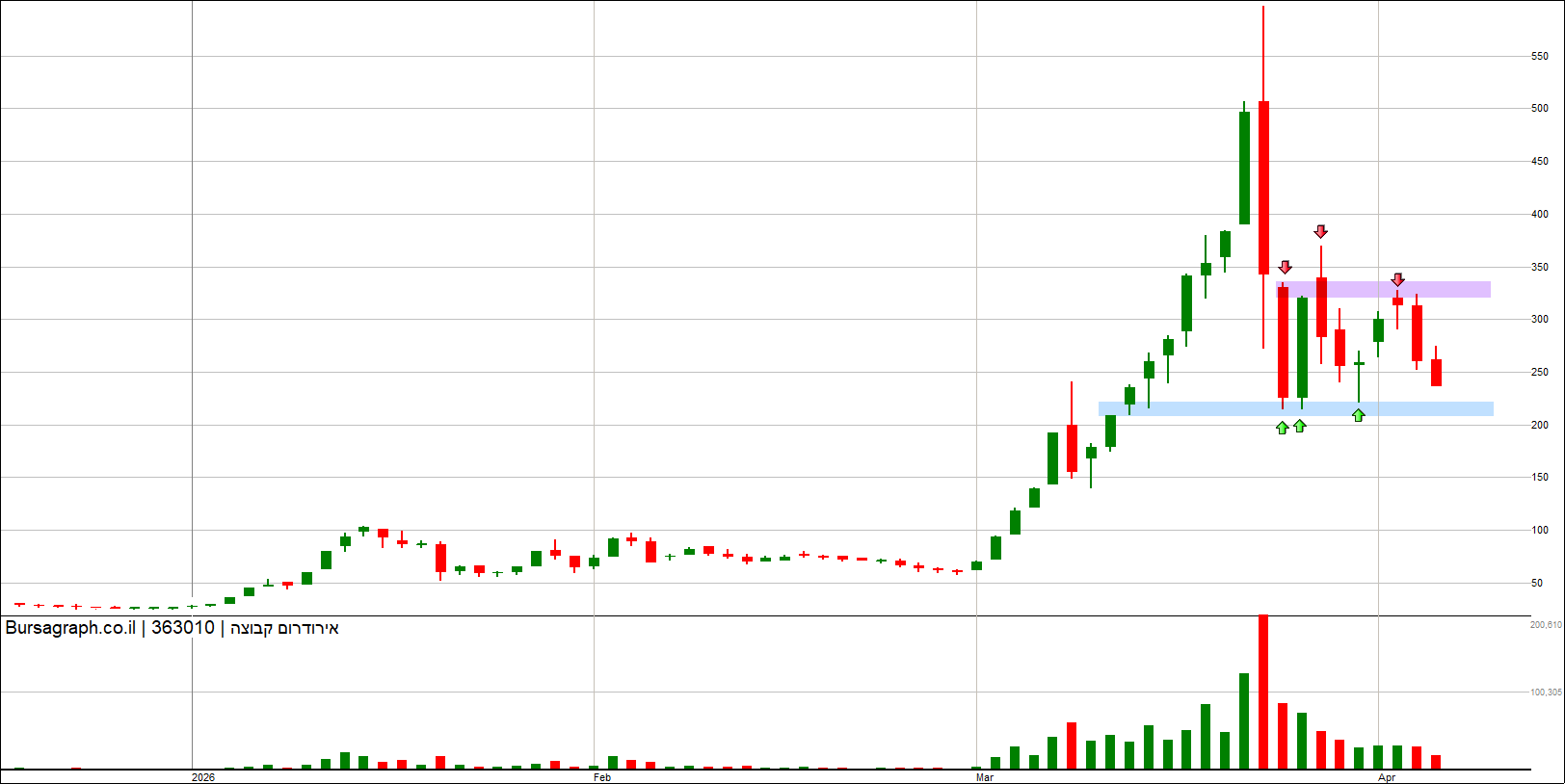The height and width of the screenshot is (784, 1565).
Task: Click the 550 price axis label
Action: click(1540, 56)
